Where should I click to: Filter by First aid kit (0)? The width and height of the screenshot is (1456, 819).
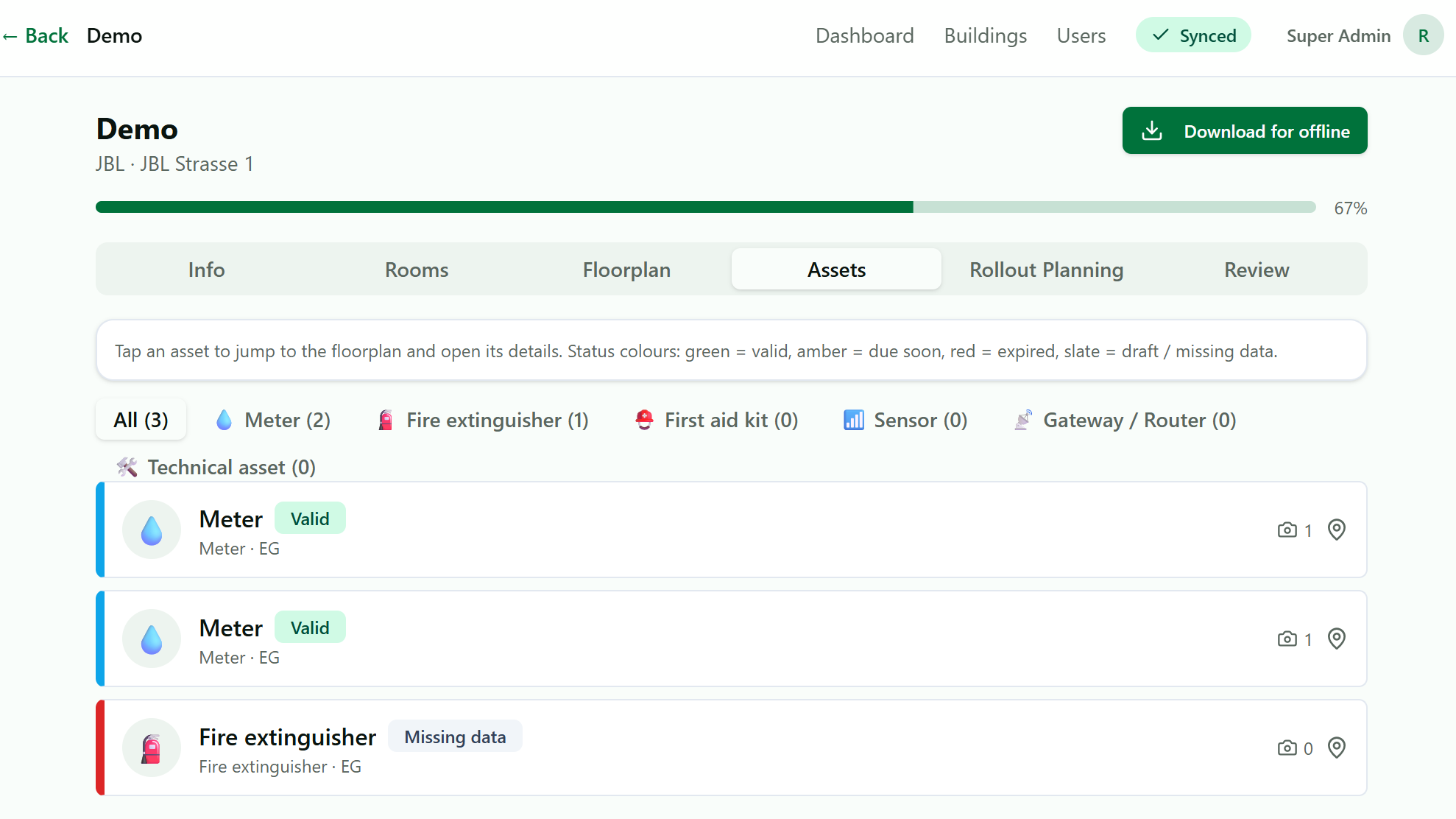coord(716,420)
